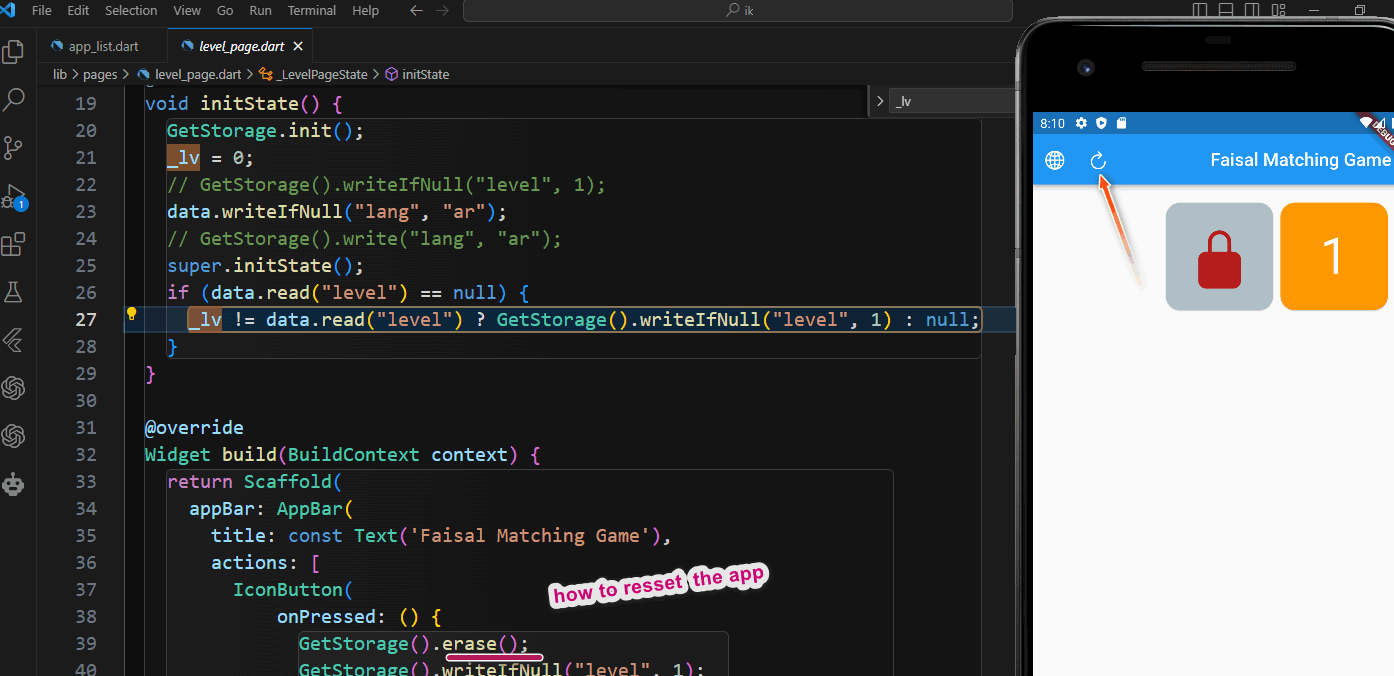Open the Source Control sidebar view
This screenshot has height=676, width=1394.
coord(14,148)
